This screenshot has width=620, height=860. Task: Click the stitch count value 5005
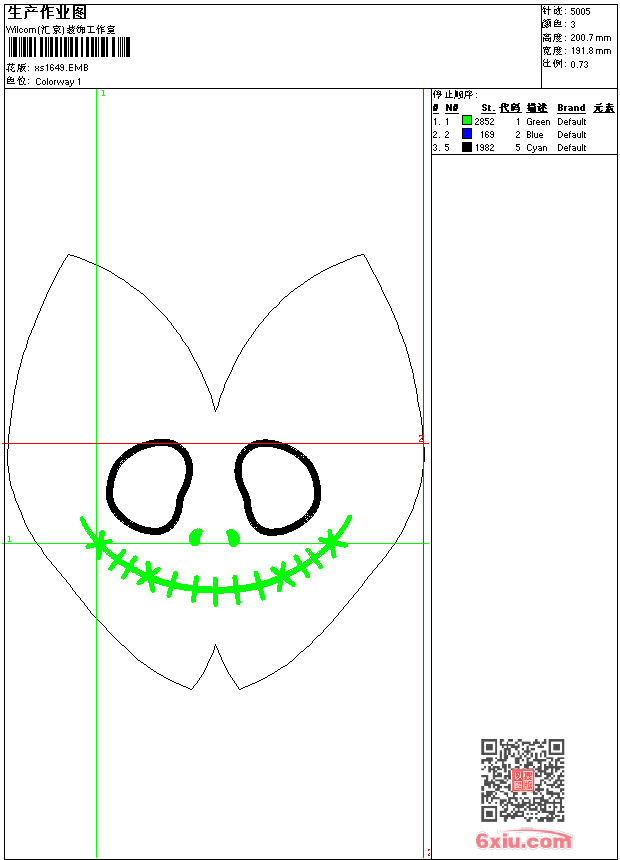(x=580, y=11)
